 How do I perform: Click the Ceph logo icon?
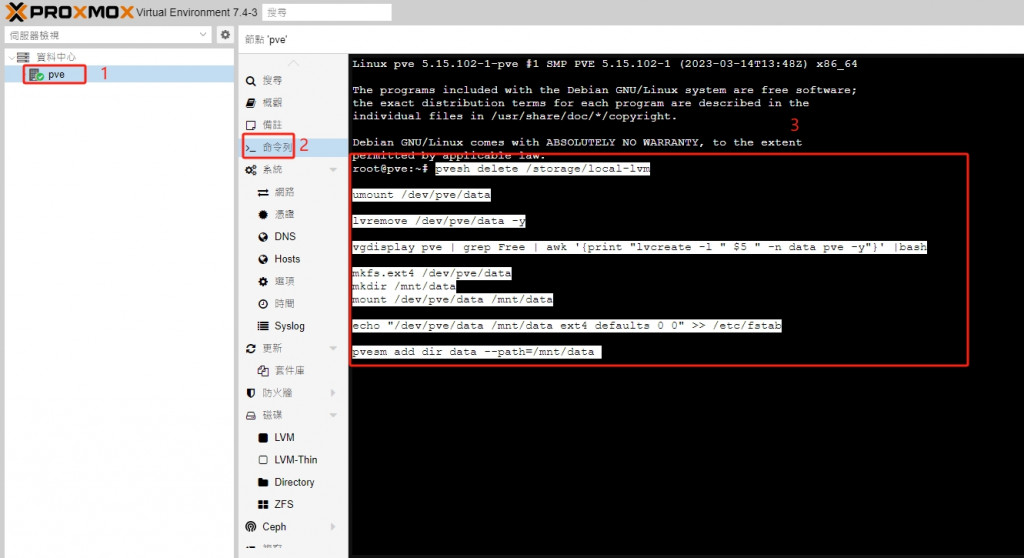coord(251,527)
